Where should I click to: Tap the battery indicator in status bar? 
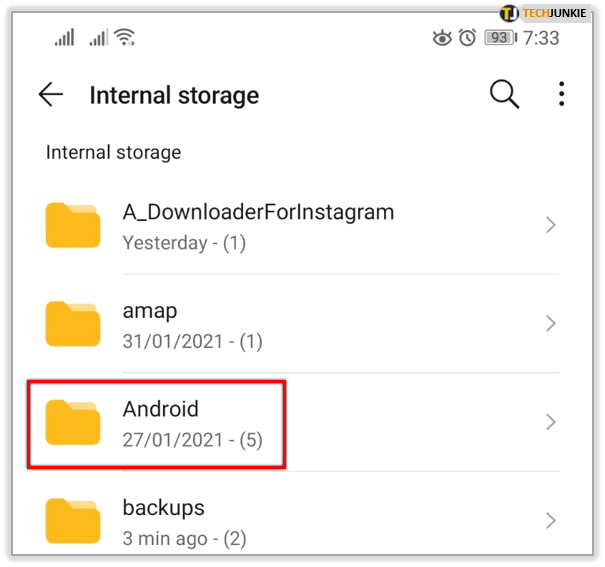click(499, 38)
